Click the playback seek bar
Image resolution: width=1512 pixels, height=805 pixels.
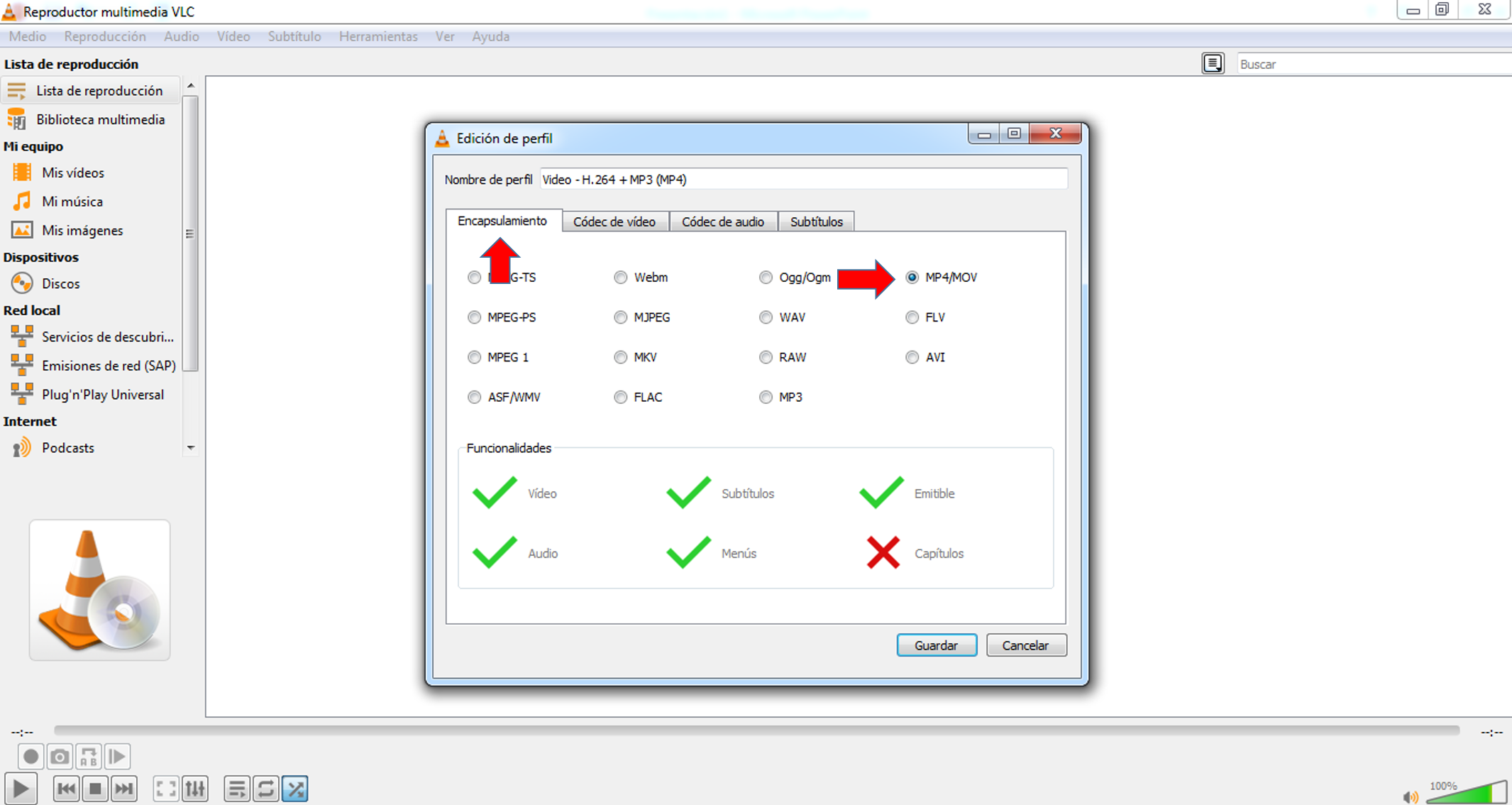(756, 730)
